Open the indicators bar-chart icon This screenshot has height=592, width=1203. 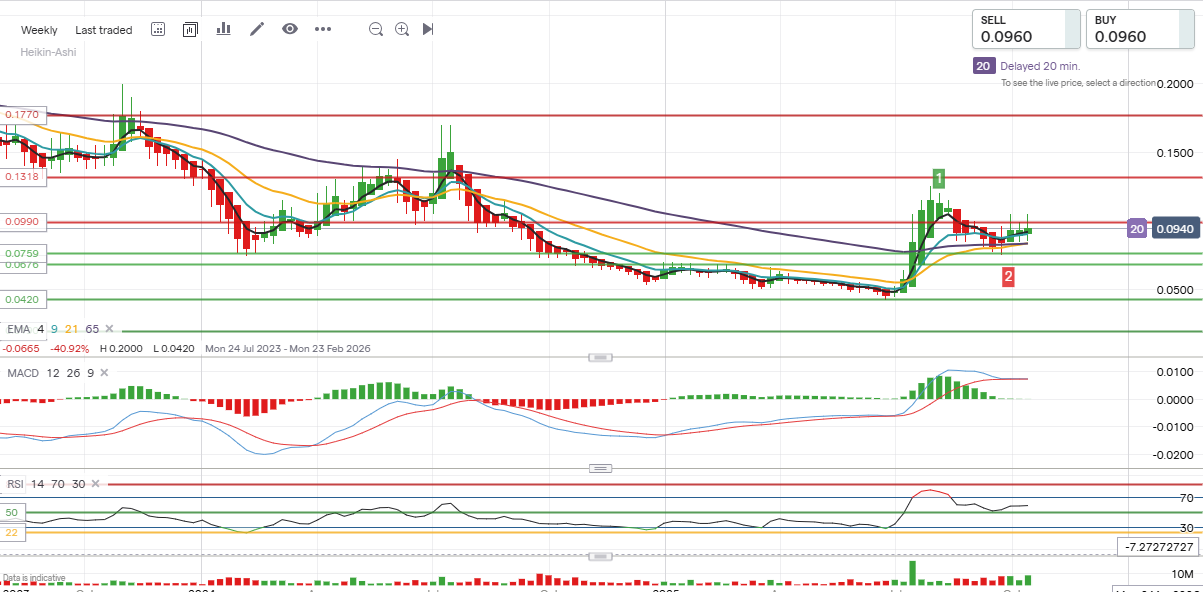(x=223, y=29)
